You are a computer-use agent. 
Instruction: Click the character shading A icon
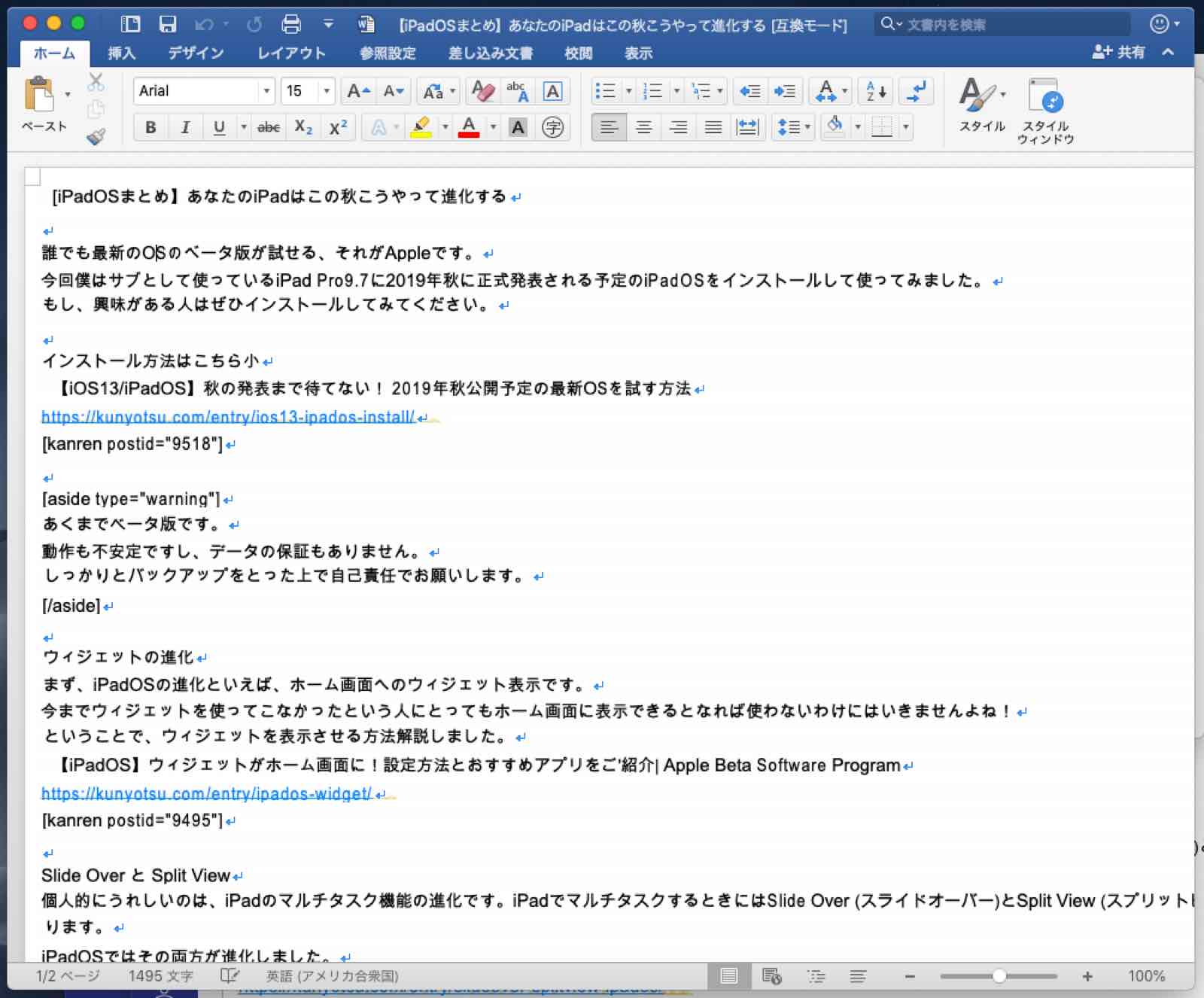pyautogui.click(x=518, y=128)
